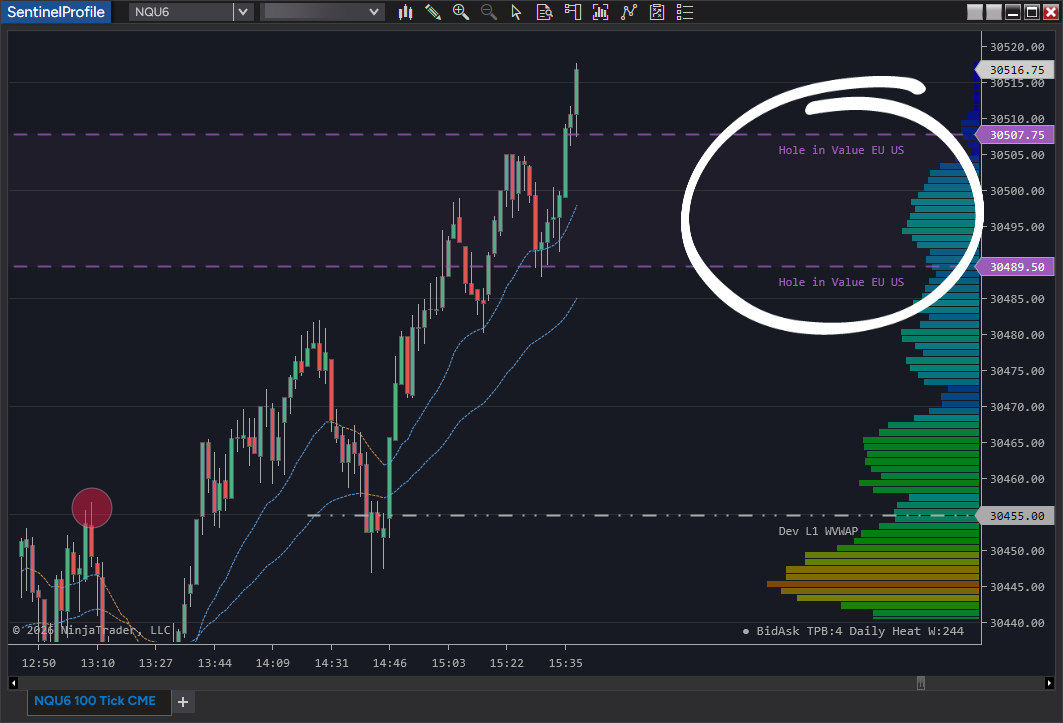Open the properties list icon
Image resolution: width=1063 pixels, height=723 pixels.
pyautogui.click(x=685, y=12)
